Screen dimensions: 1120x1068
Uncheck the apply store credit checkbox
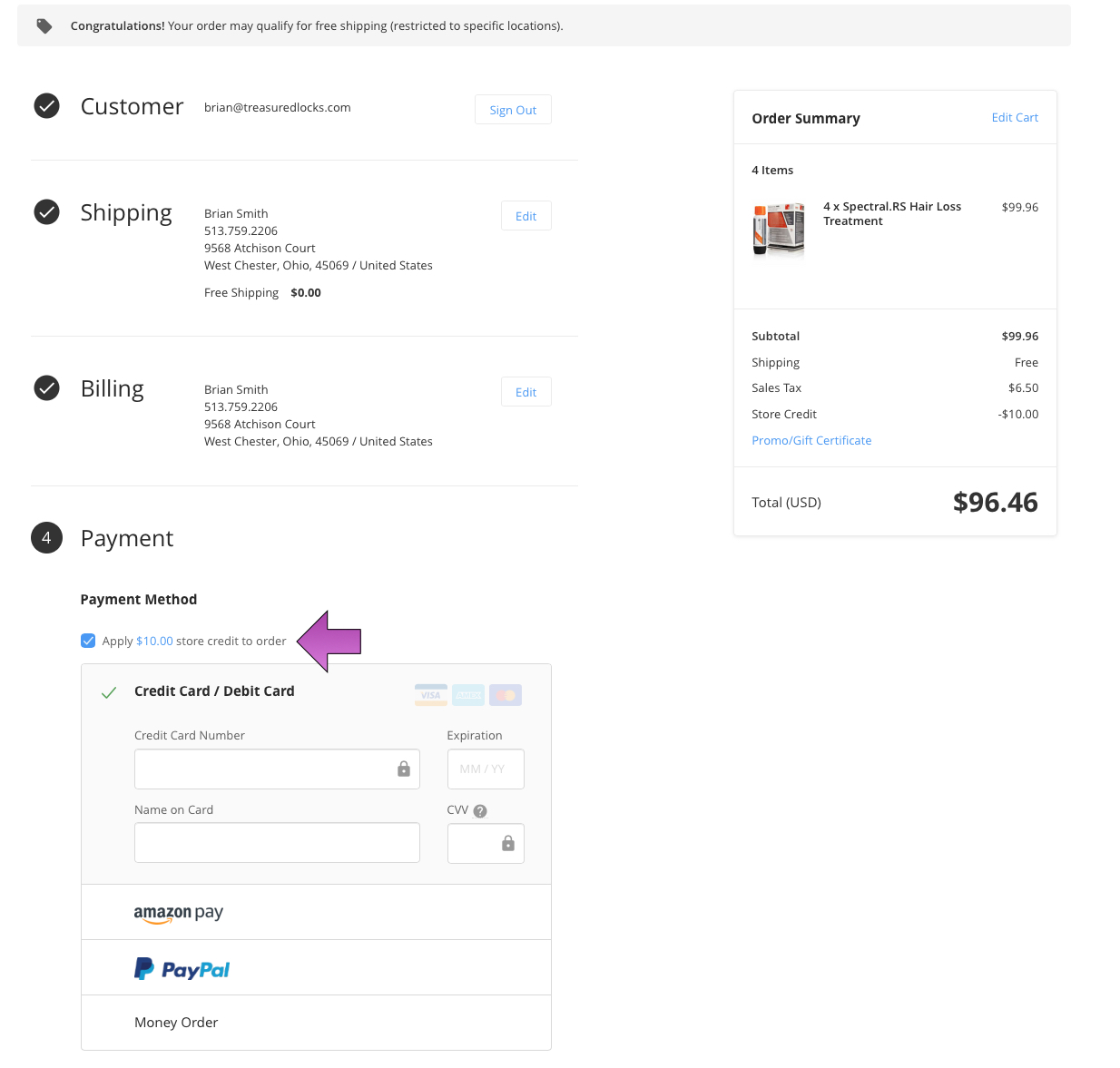[x=88, y=641]
